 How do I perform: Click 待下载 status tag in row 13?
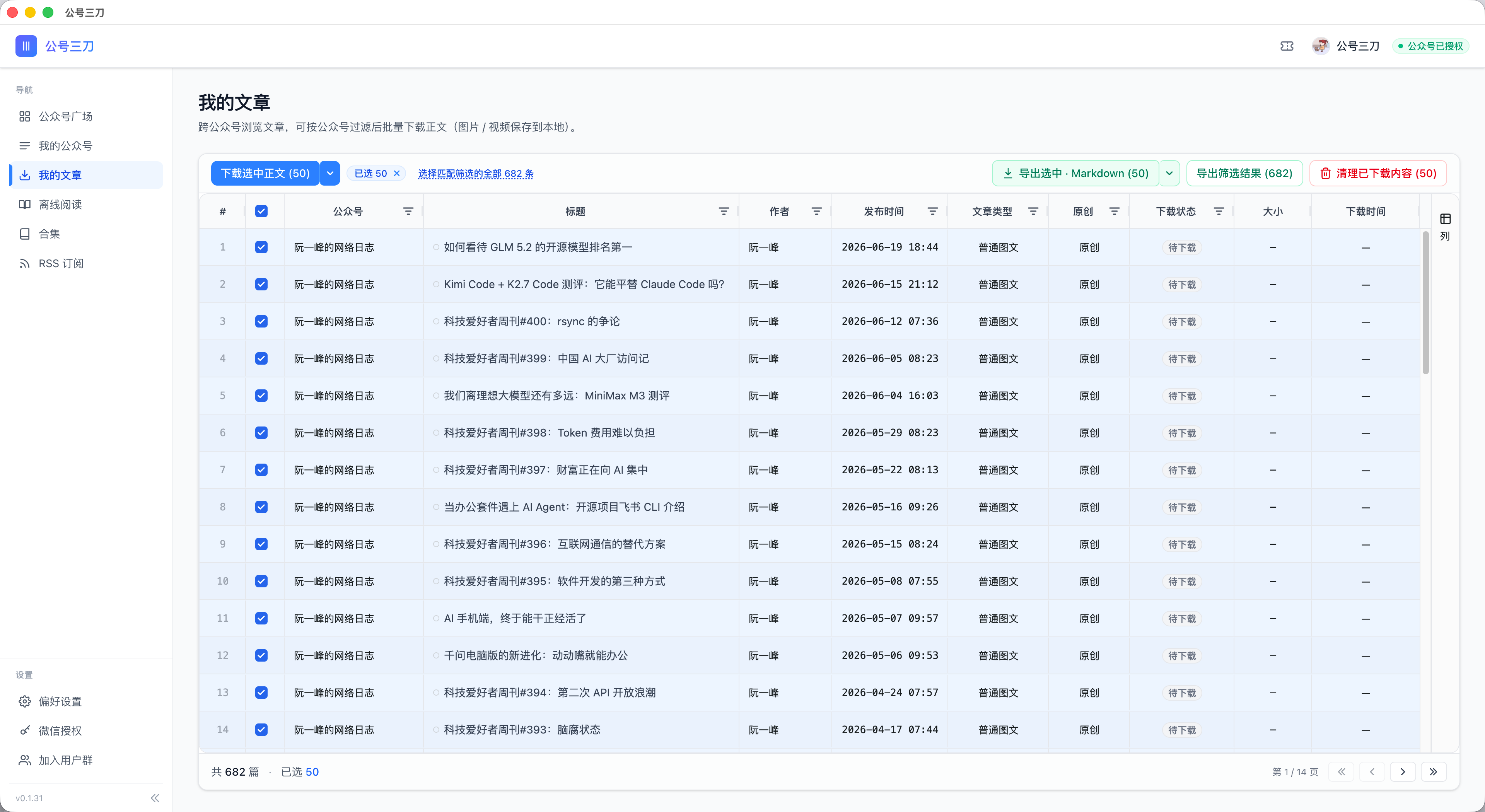(1182, 693)
